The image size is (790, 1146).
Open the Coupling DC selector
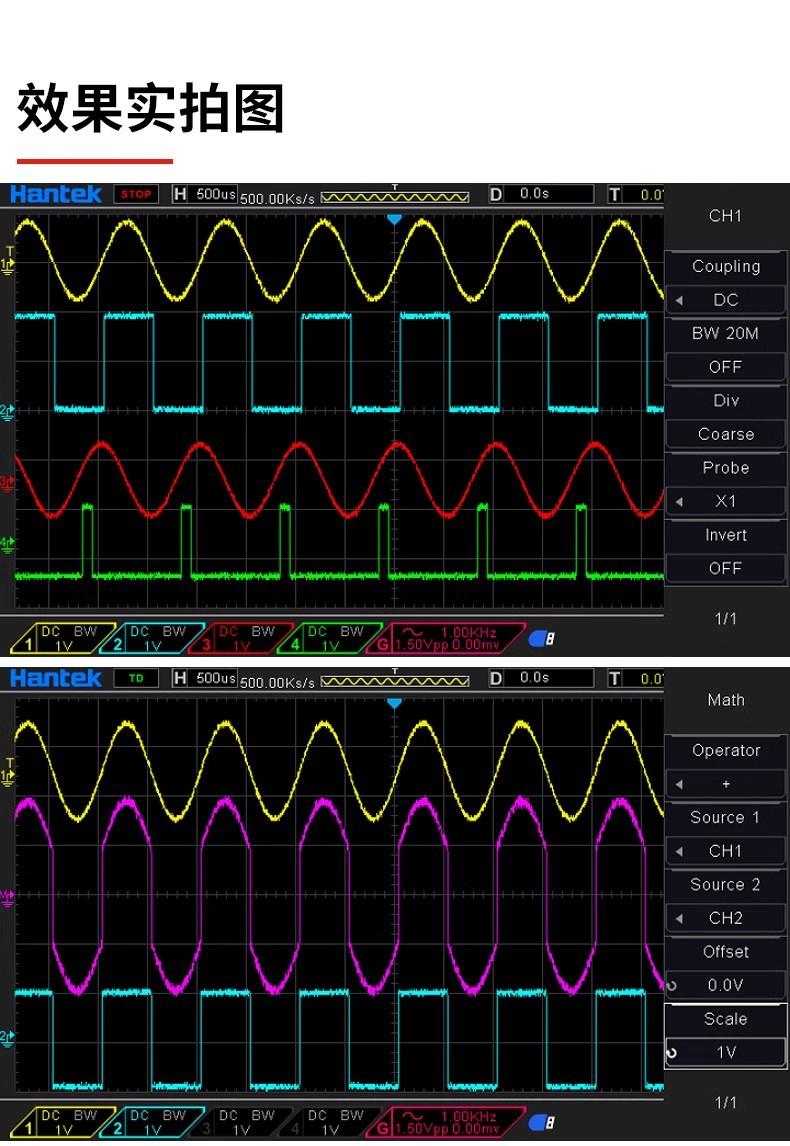(x=726, y=300)
